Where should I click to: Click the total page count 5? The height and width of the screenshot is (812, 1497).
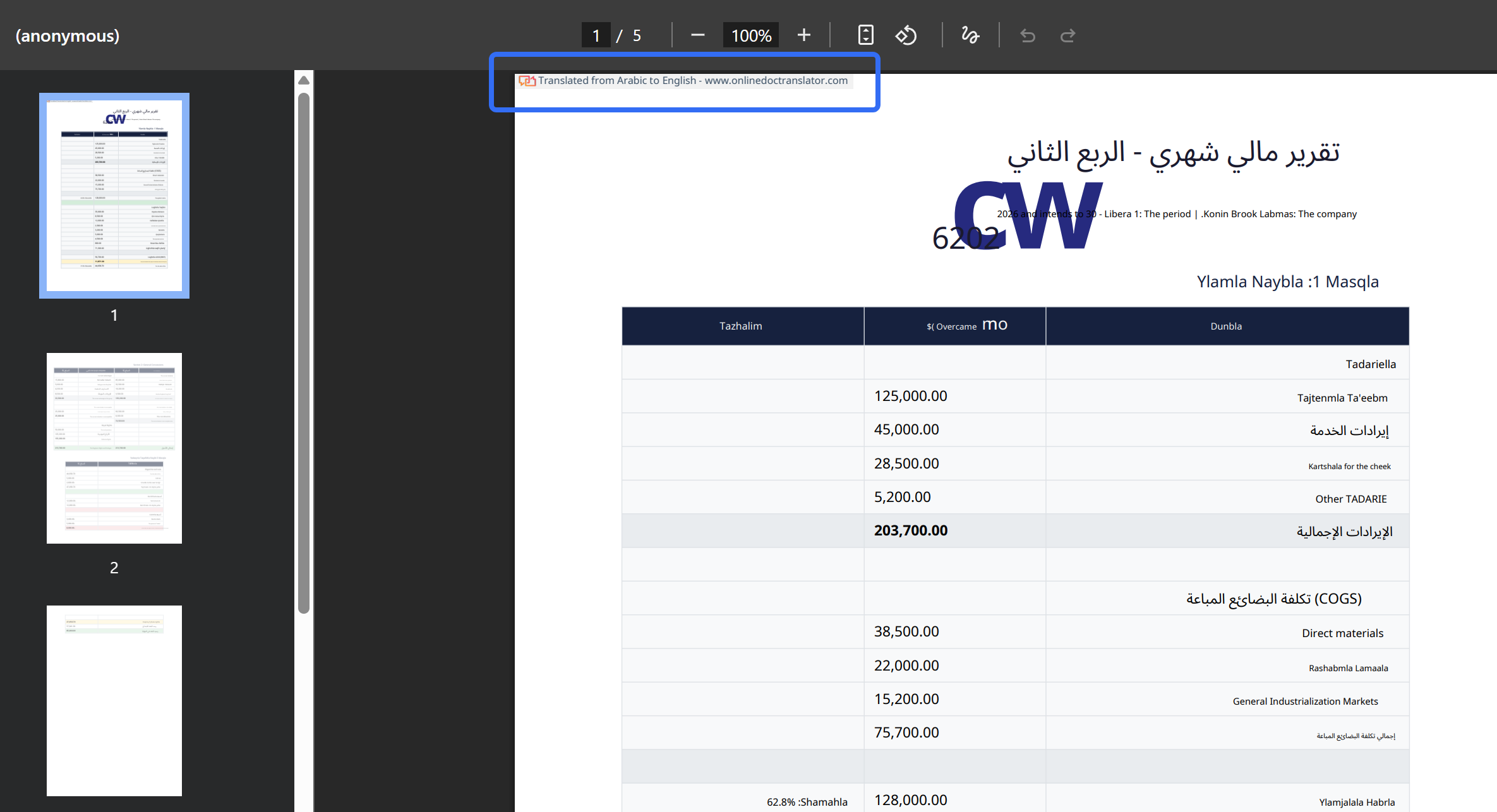(637, 35)
